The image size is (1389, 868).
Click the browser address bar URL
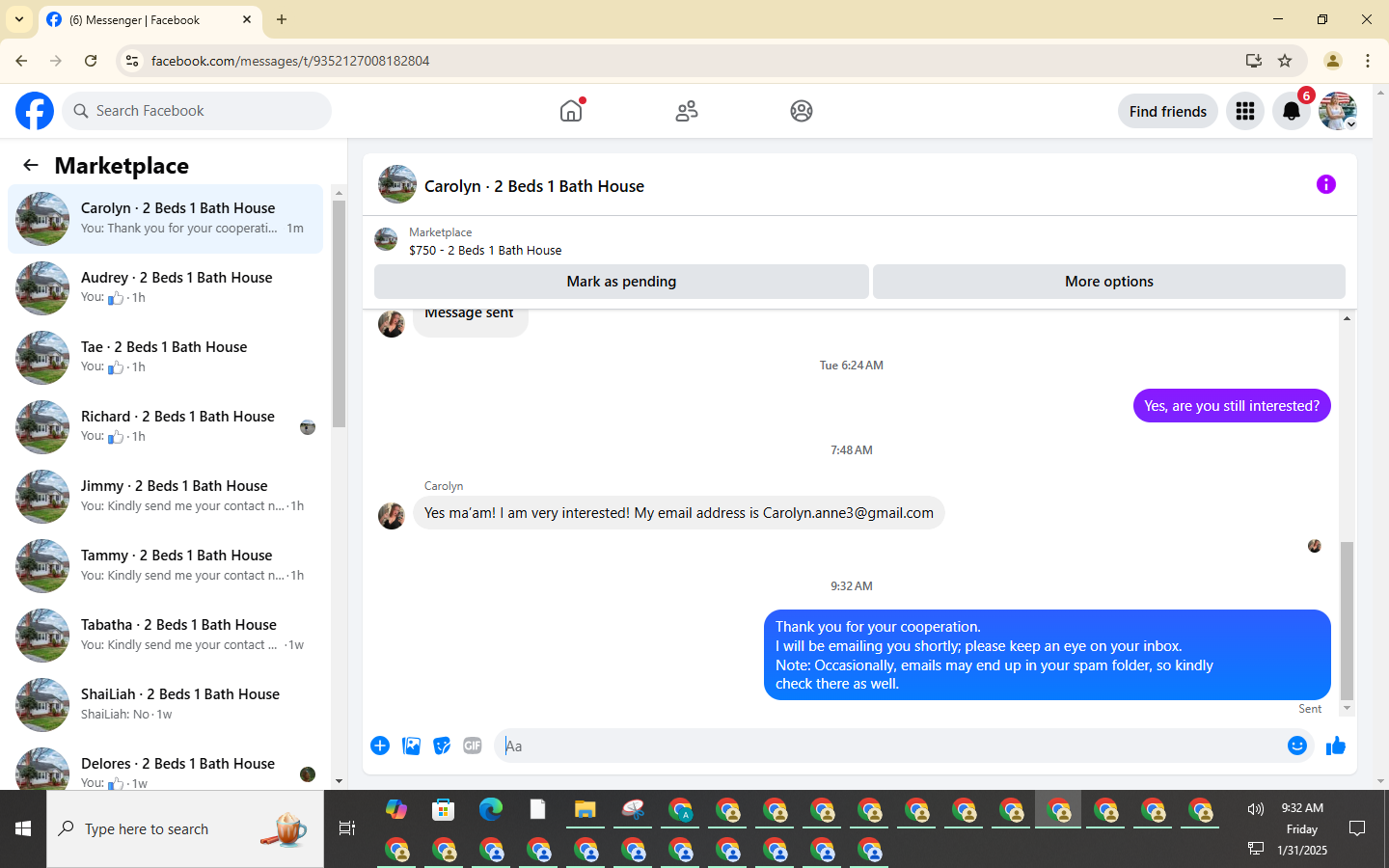click(x=290, y=61)
